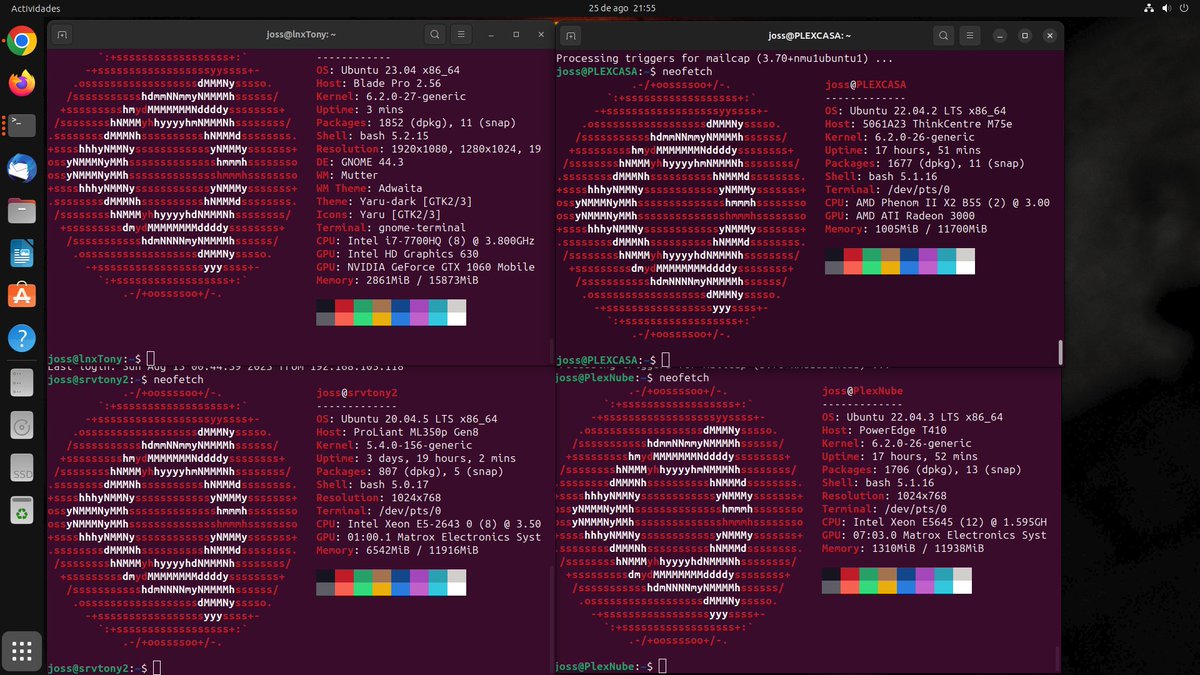Click 'CPU: AMD Phenom II X2 B55' line

[937, 203]
